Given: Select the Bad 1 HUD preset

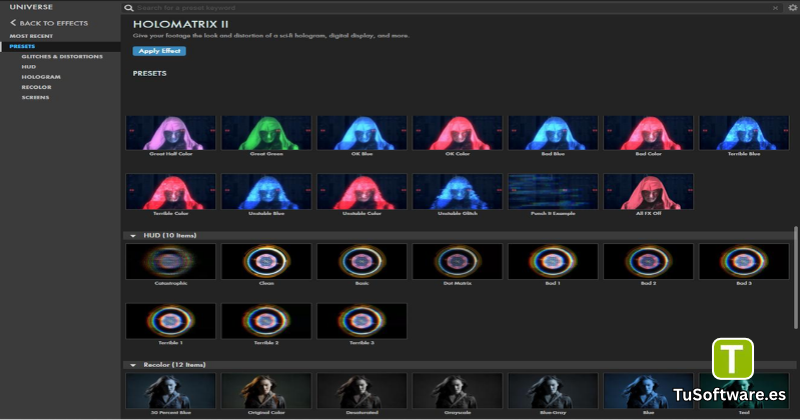Looking at the screenshot, I should [x=553, y=261].
